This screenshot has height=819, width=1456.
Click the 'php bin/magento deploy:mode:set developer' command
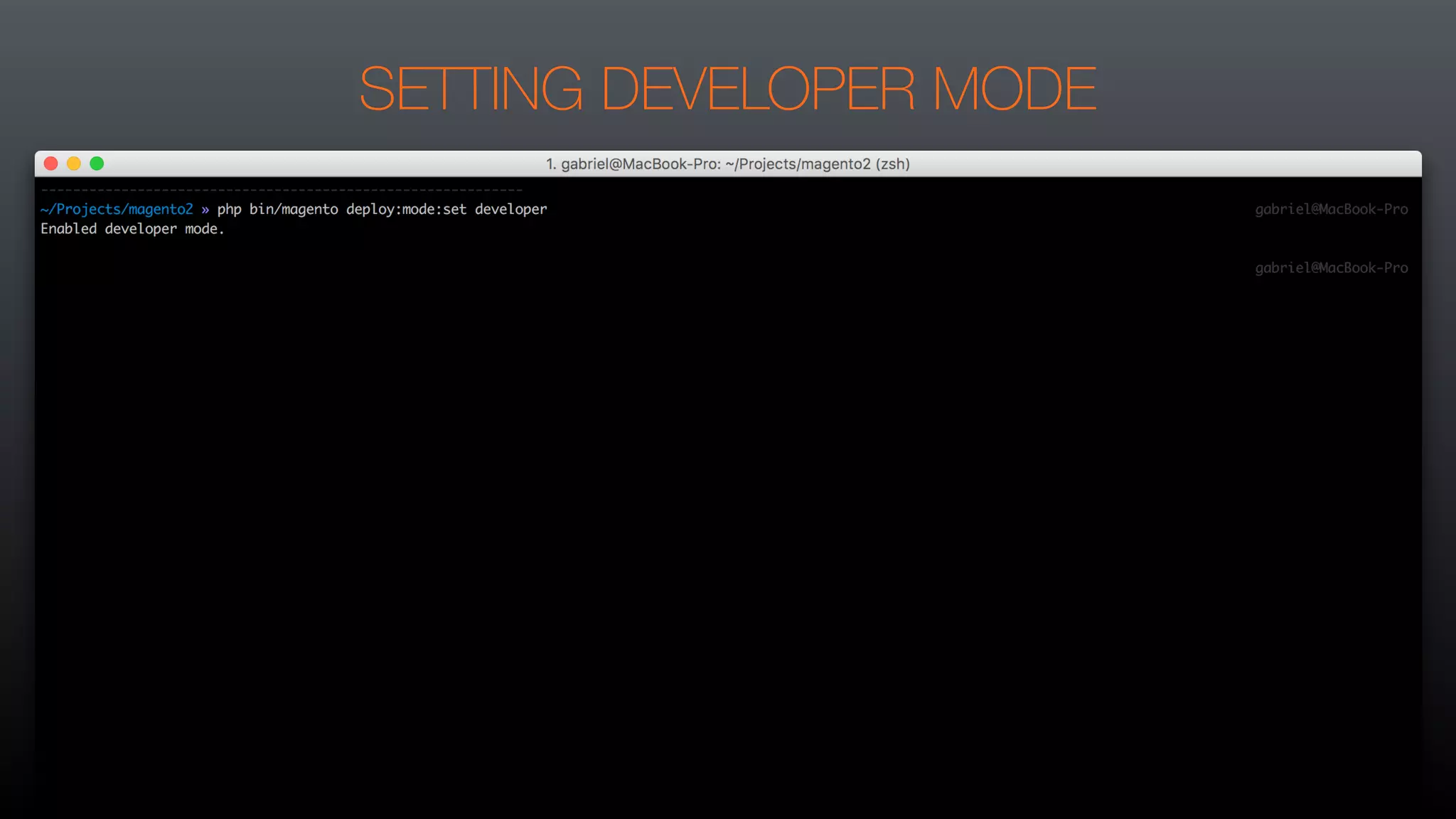point(382,210)
